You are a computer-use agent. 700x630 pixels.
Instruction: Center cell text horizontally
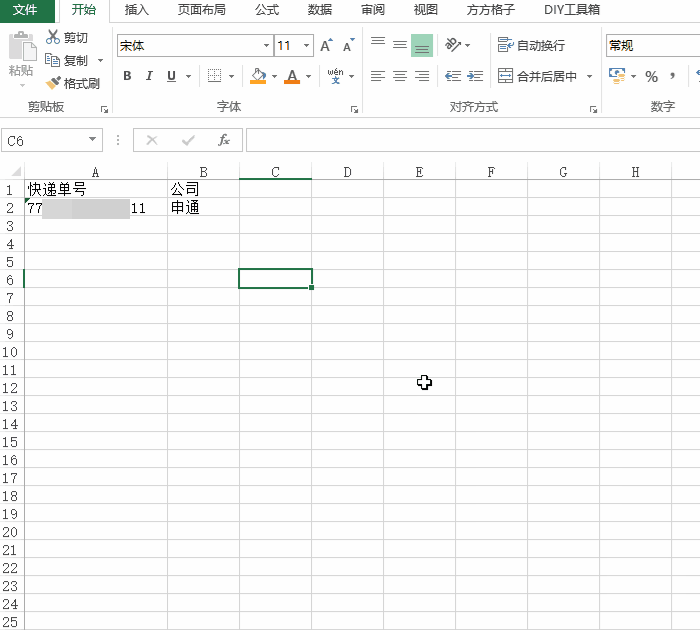pyautogui.click(x=400, y=76)
